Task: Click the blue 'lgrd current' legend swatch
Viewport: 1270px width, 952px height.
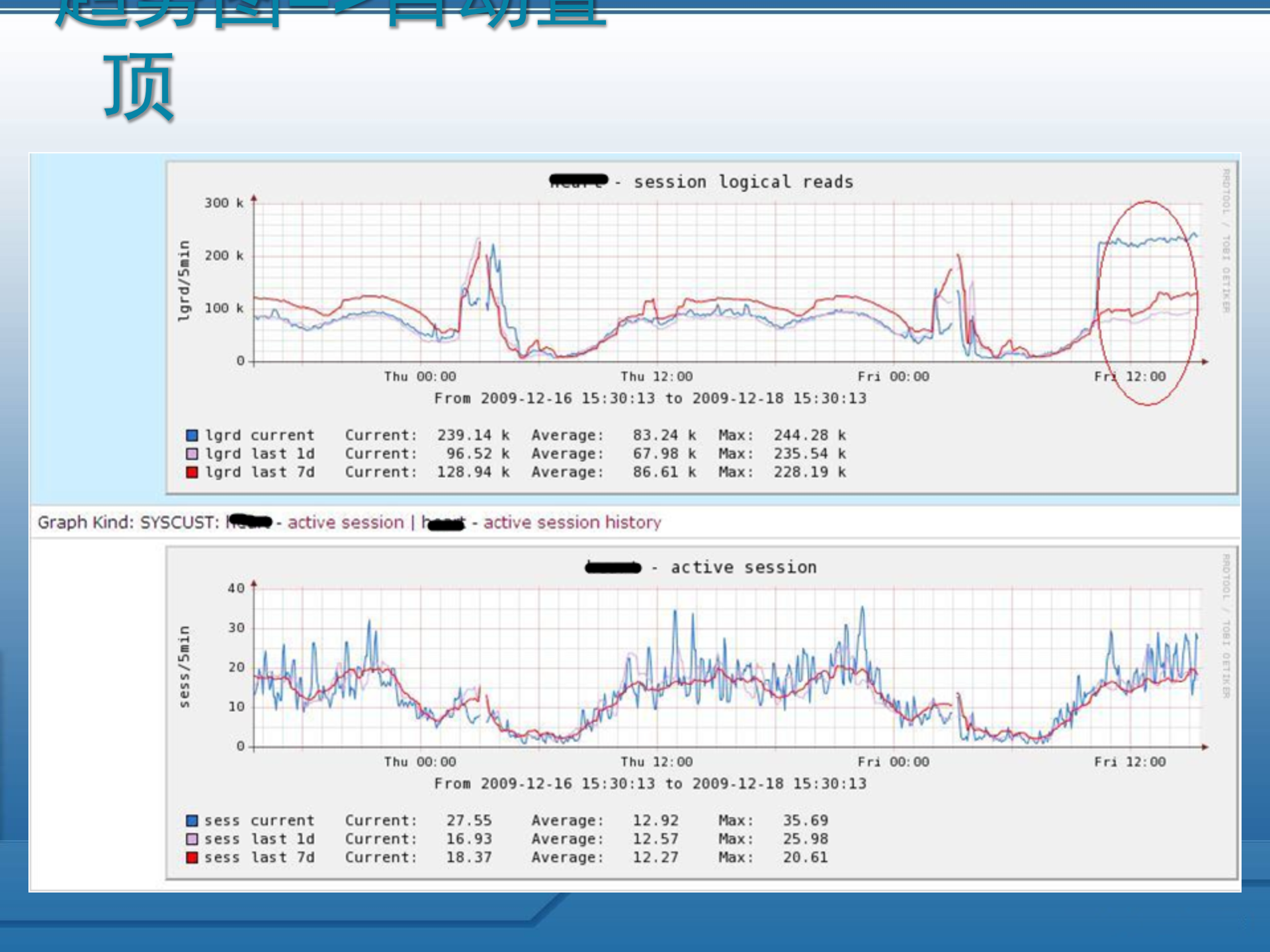Action: 192,435
